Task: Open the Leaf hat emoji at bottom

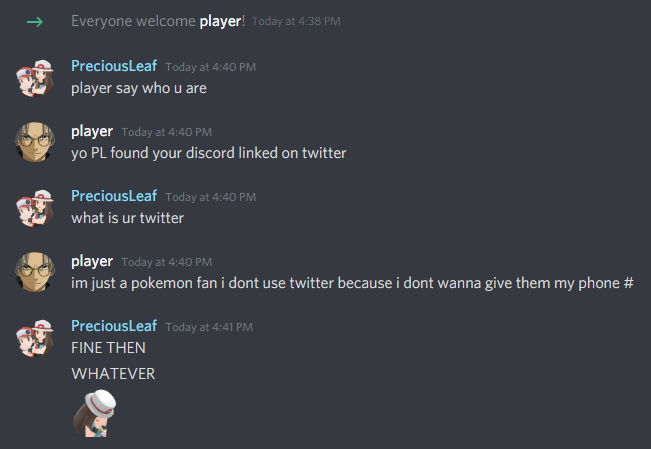Action: click(95, 413)
